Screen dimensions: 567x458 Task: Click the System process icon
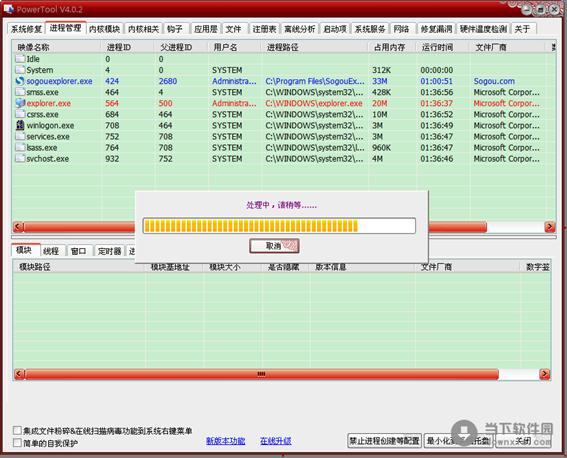[20, 70]
